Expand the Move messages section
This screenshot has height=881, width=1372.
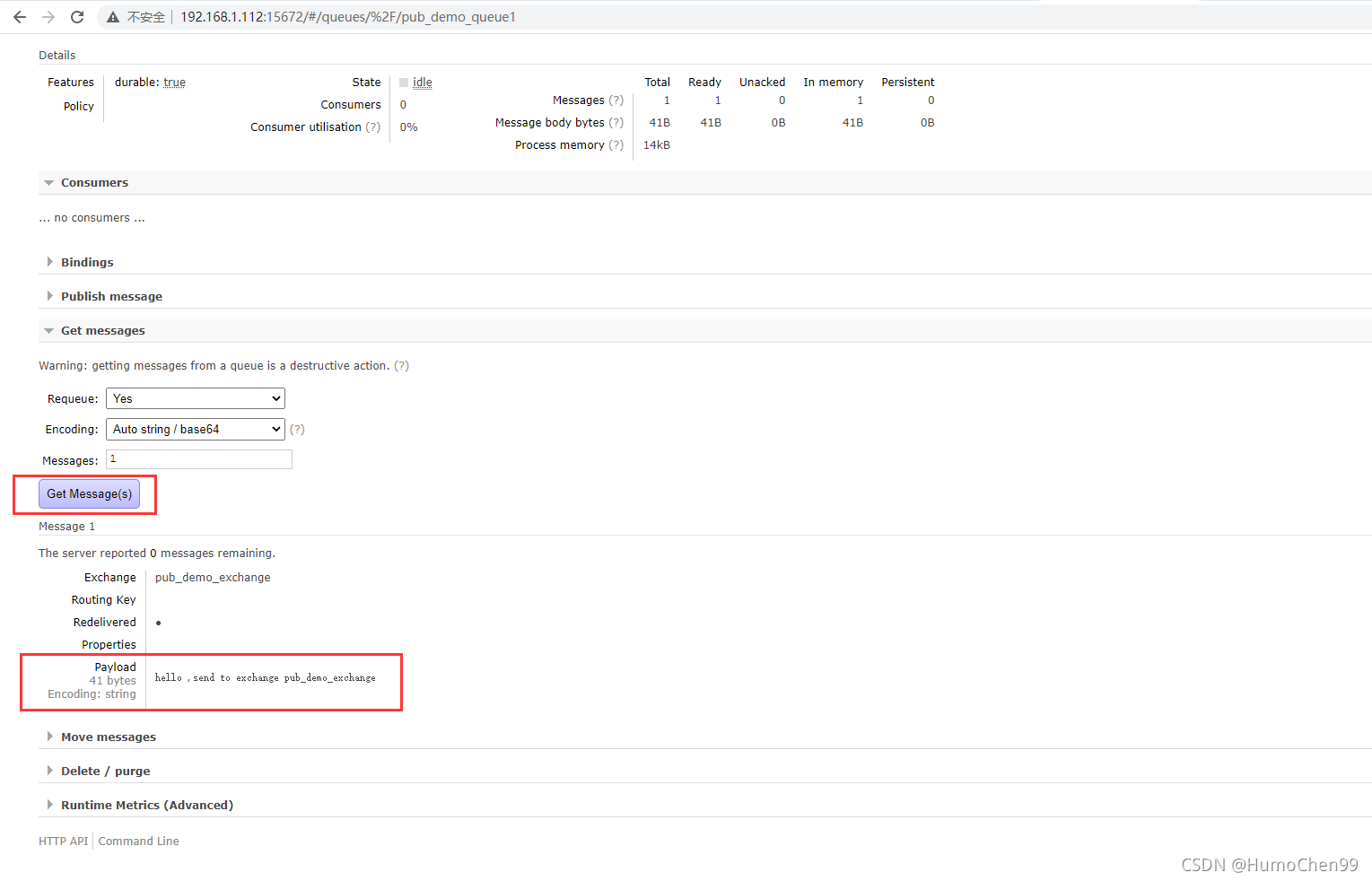108,737
